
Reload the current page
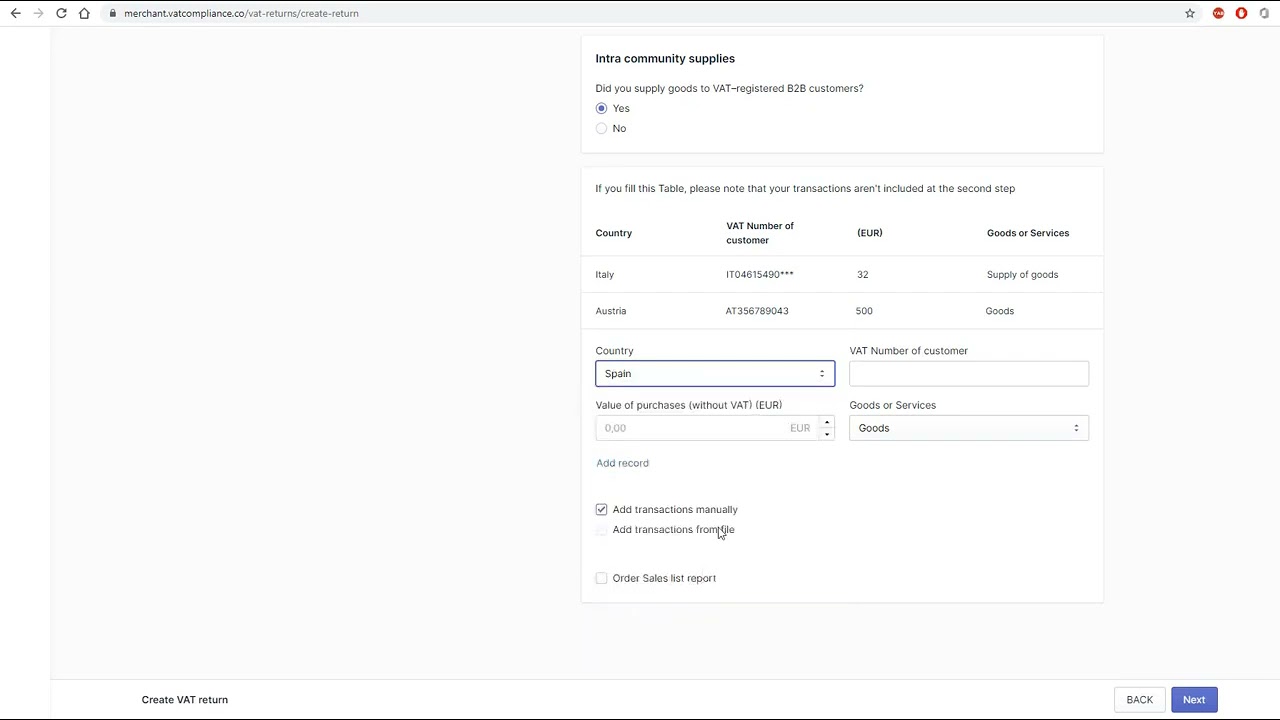61,13
